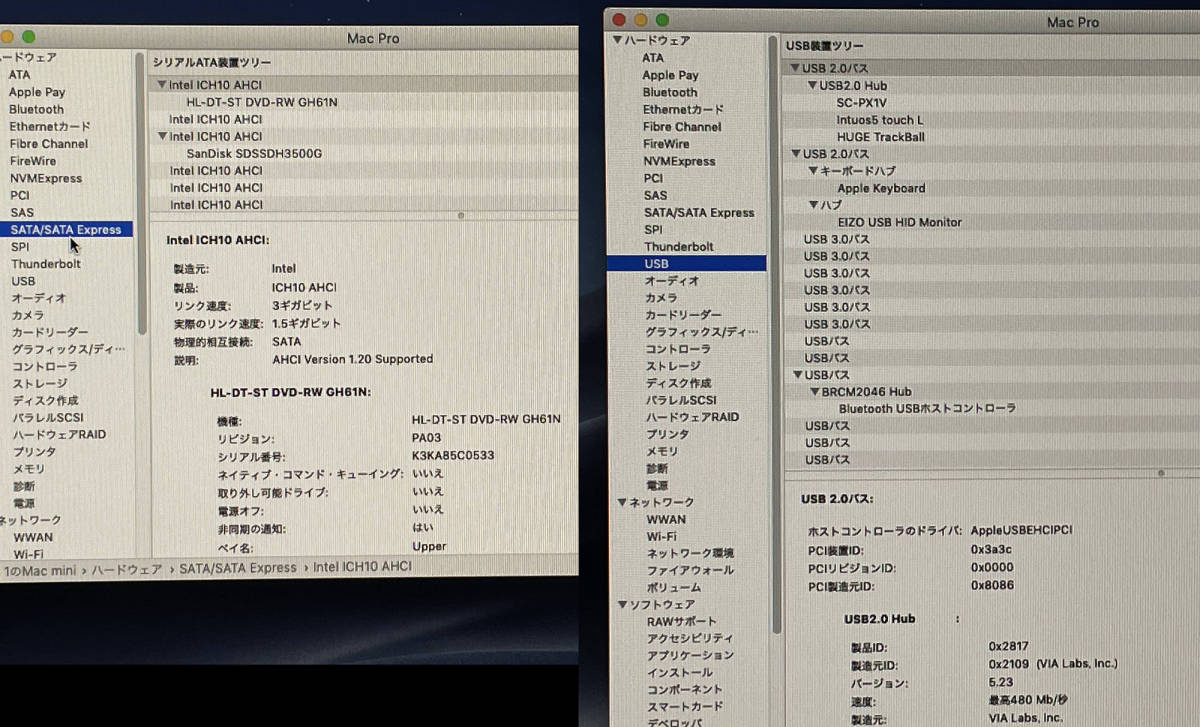The height and width of the screenshot is (727, 1200).
Task: Collapse the BRCM2046 Hub node
Action: [814, 392]
